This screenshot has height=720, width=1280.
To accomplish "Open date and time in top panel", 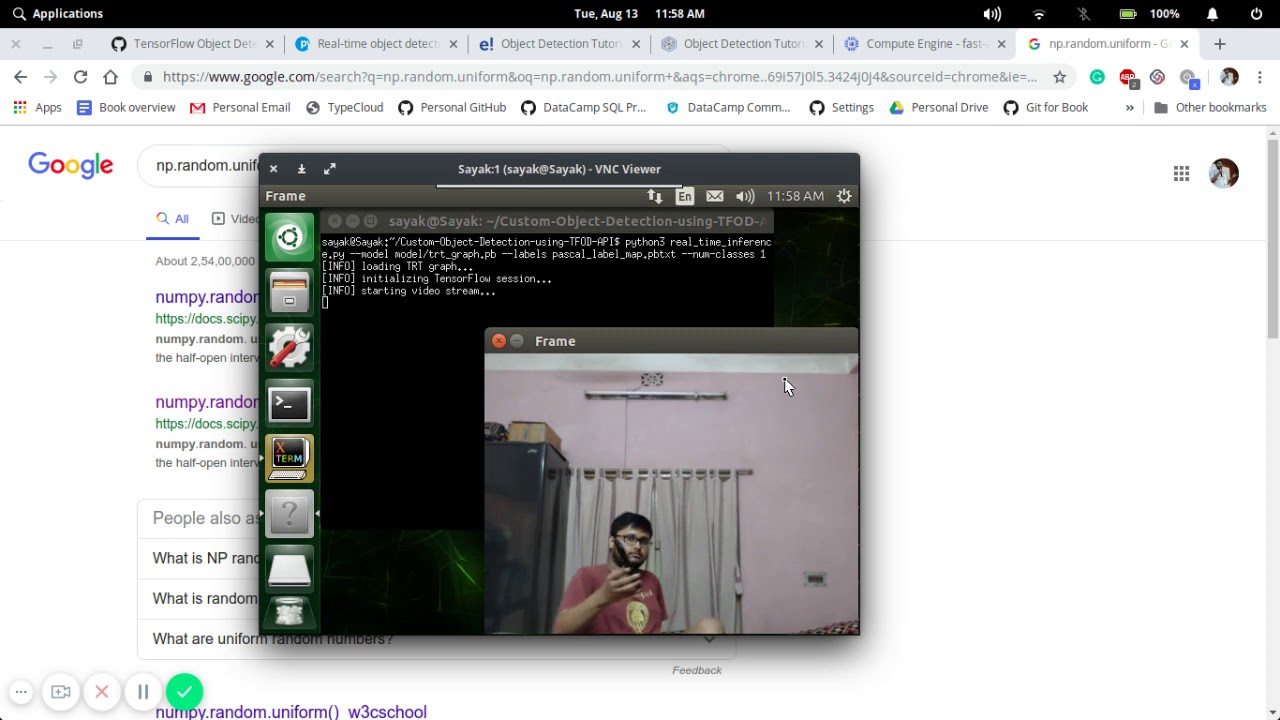I will click(640, 14).
